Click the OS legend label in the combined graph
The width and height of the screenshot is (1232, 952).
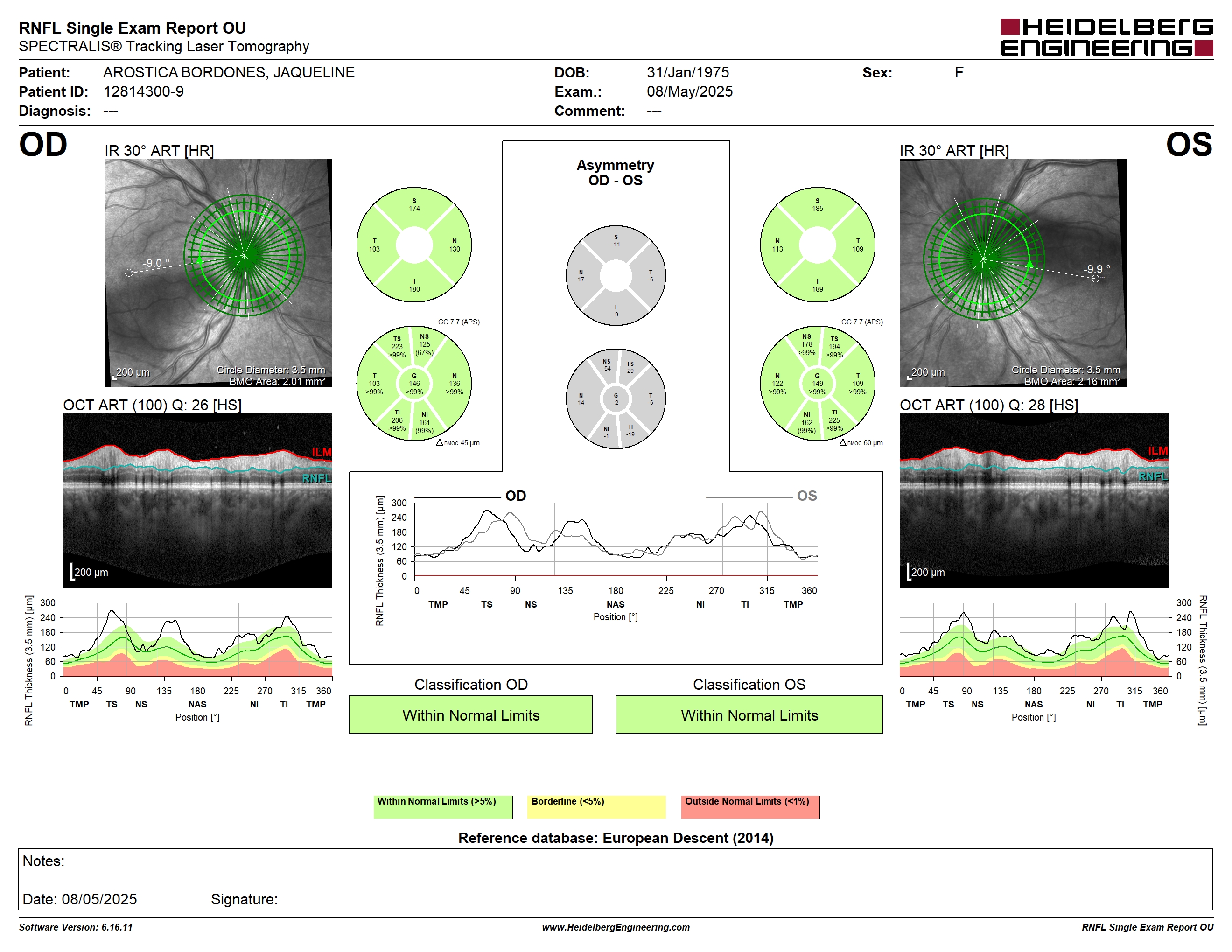[807, 496]
